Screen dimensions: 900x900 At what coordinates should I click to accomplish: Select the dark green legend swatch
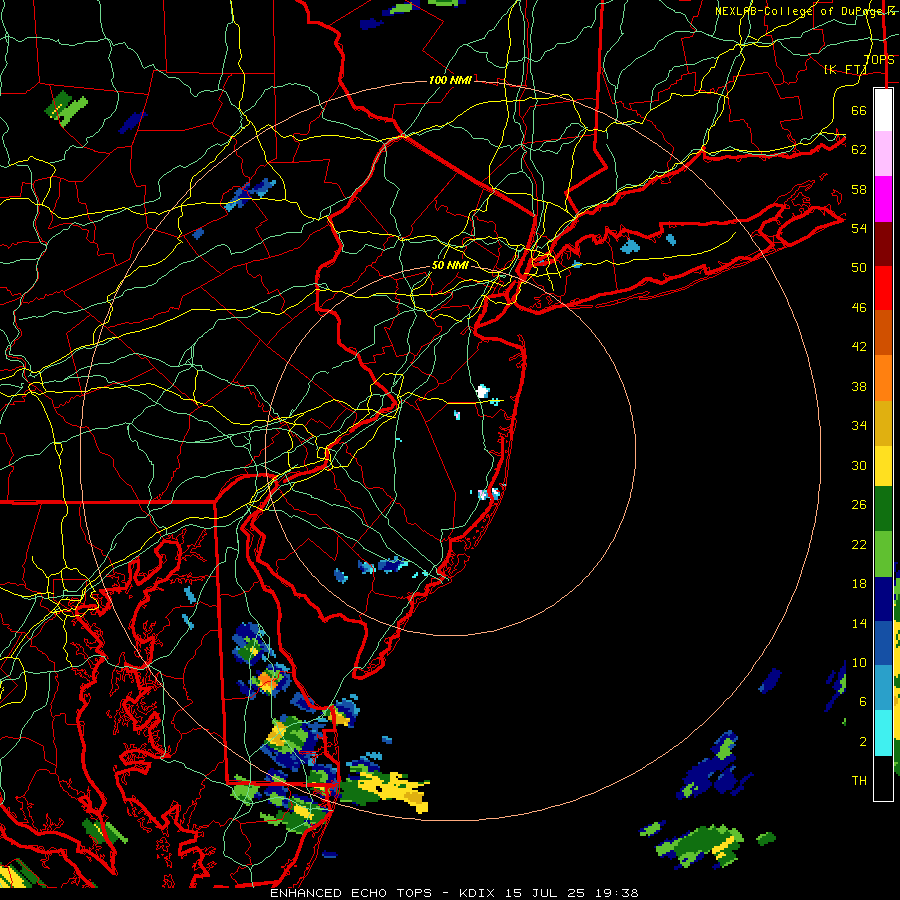tap(883, 509)
